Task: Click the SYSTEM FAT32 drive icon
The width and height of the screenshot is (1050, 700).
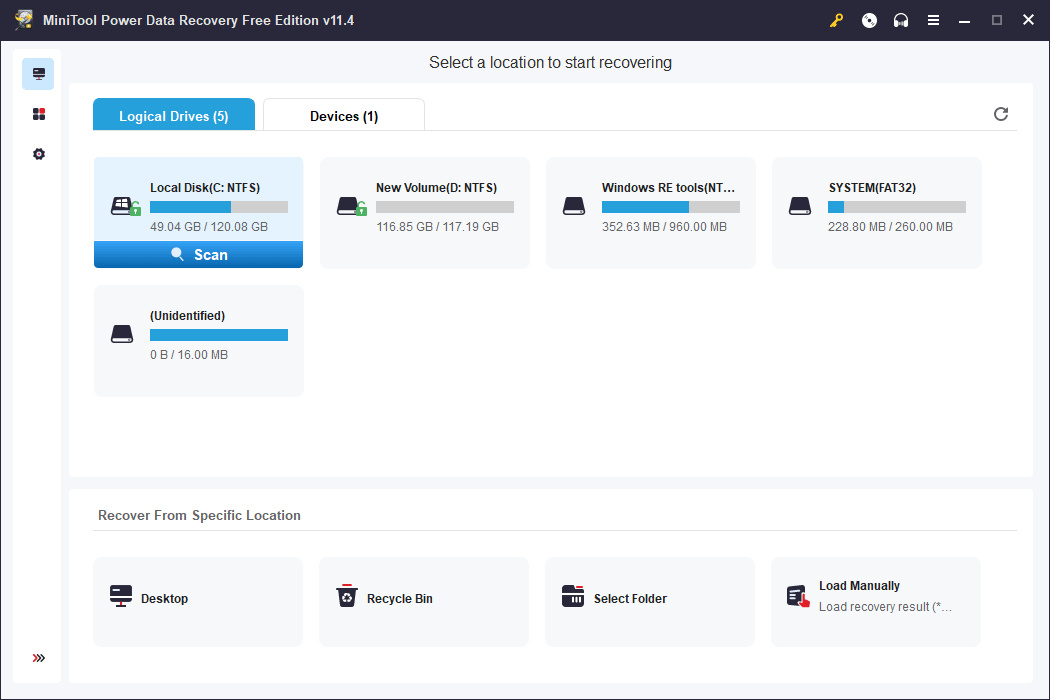Action: tap(800, 206)
